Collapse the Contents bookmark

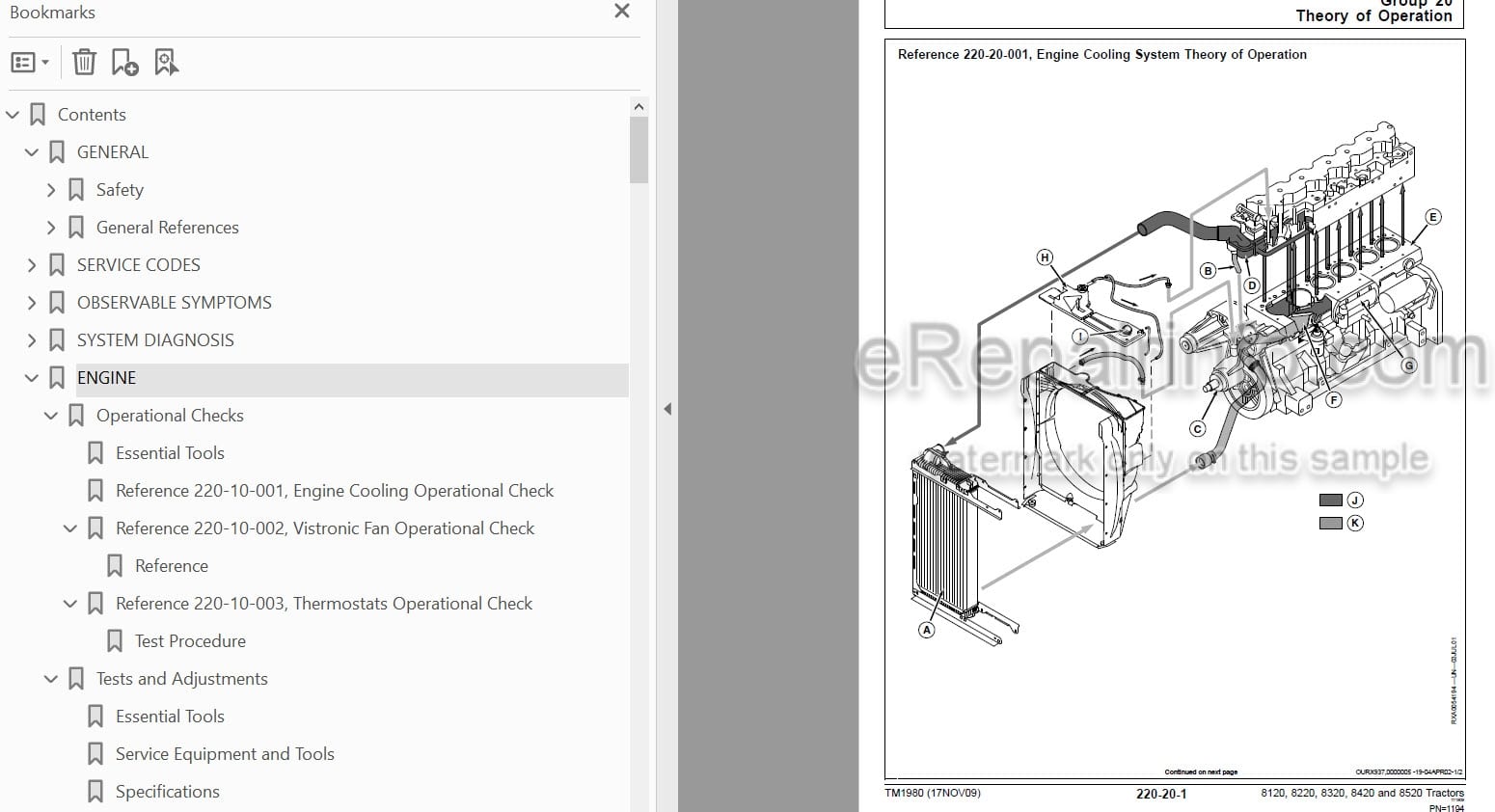pyautogui.click(x=13, y=115)
